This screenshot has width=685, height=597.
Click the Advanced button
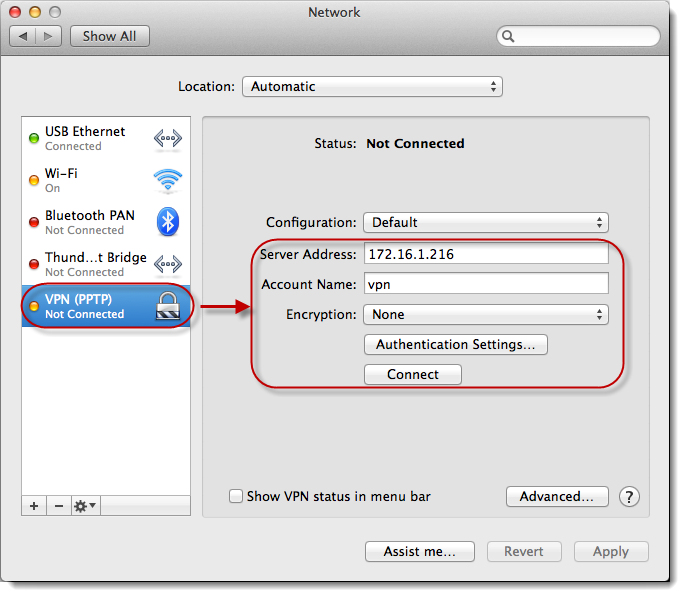tap(557, 496)
